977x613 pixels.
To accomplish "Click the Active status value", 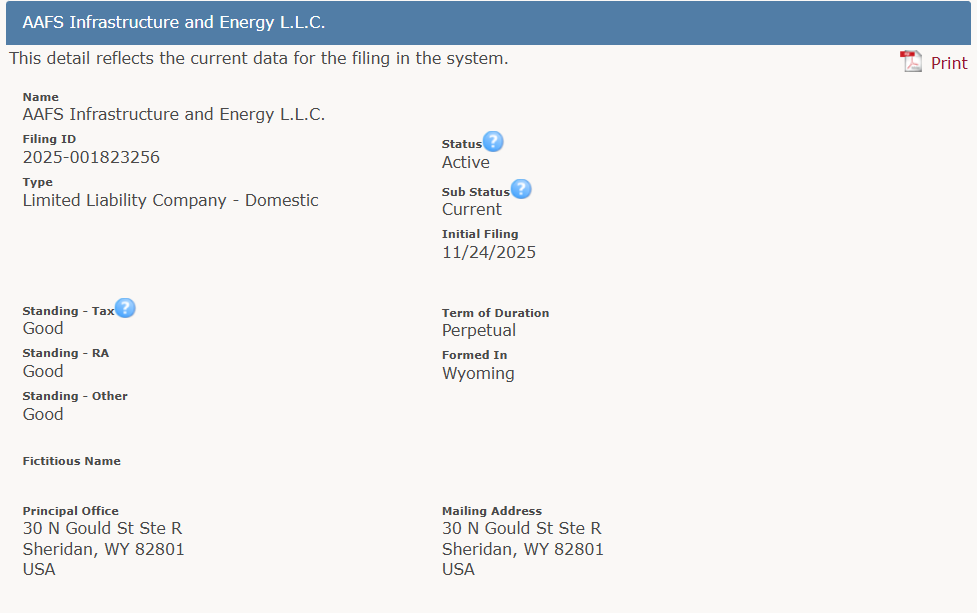I will [x=466, y=162].
